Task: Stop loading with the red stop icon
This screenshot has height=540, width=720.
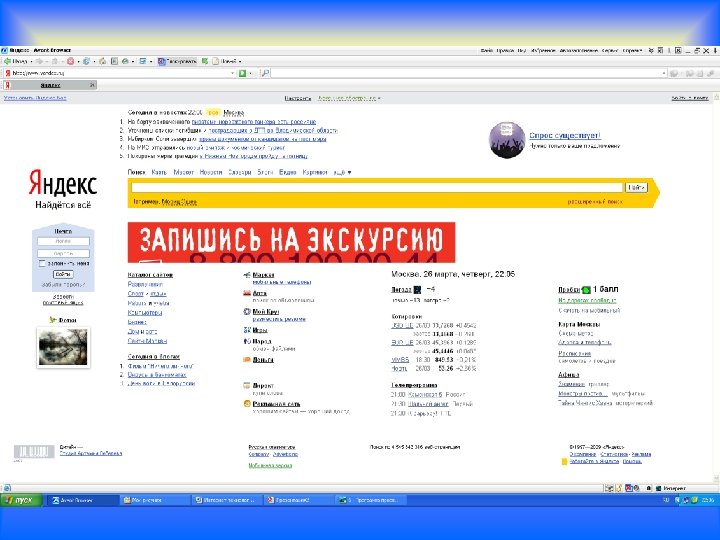Action: click(x=70, y=61)
